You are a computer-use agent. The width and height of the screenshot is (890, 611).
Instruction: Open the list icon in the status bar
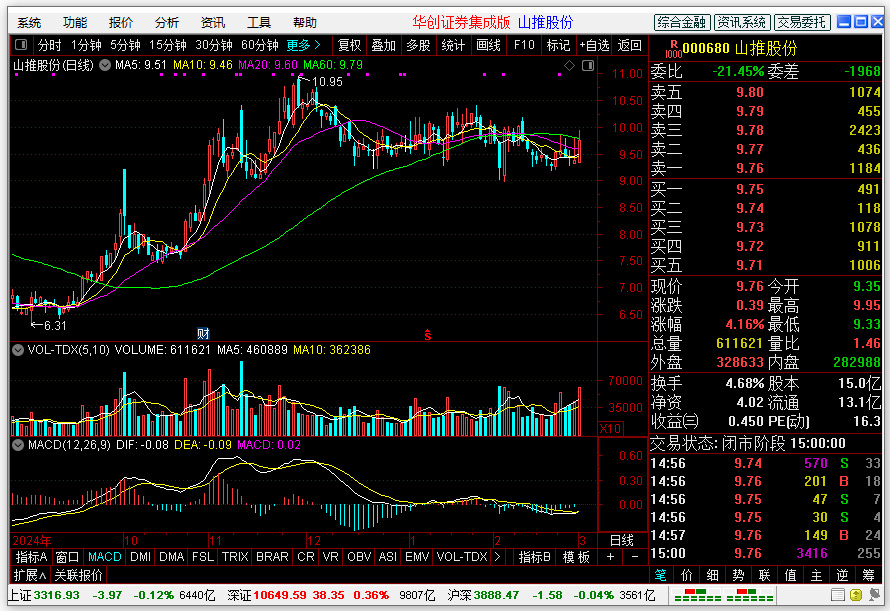click(x=838, y=595)
